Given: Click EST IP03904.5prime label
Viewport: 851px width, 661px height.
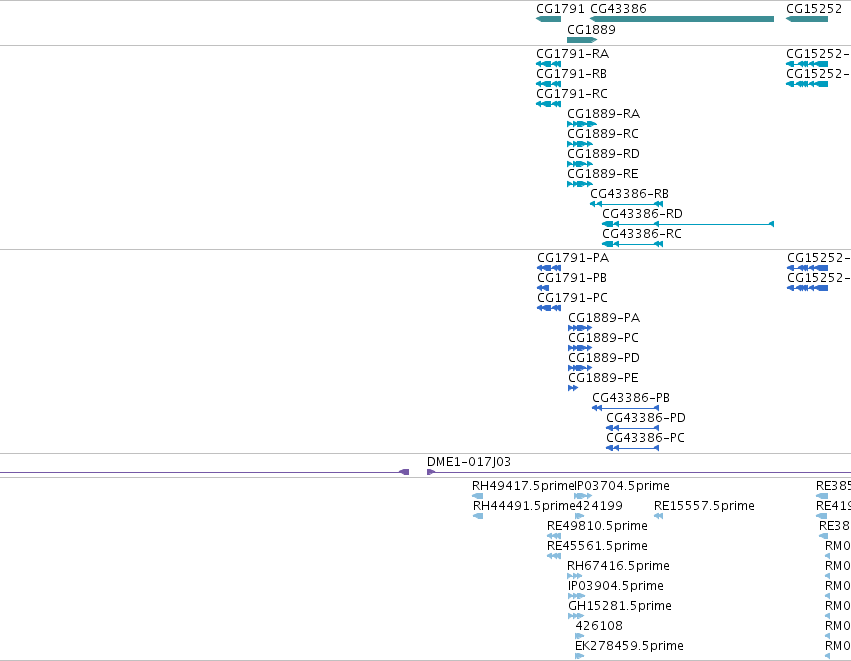Looking at the screenshot, I should 616,586.
